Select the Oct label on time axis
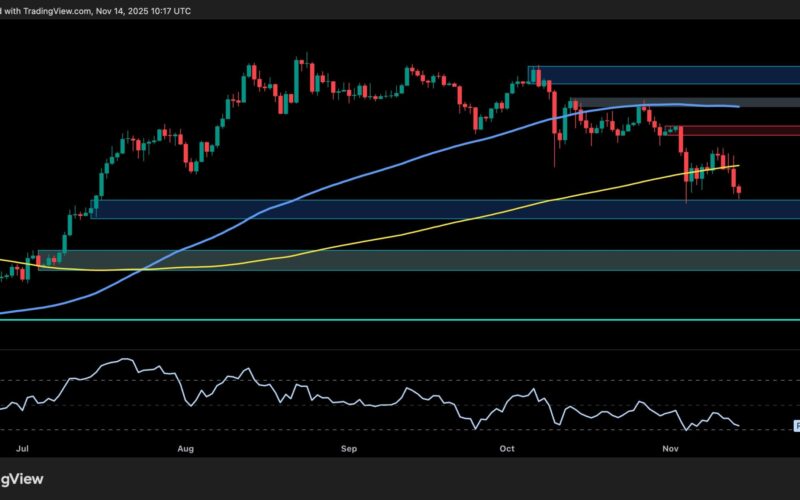This screenshot has width=800, height=500. coord(507,449)
